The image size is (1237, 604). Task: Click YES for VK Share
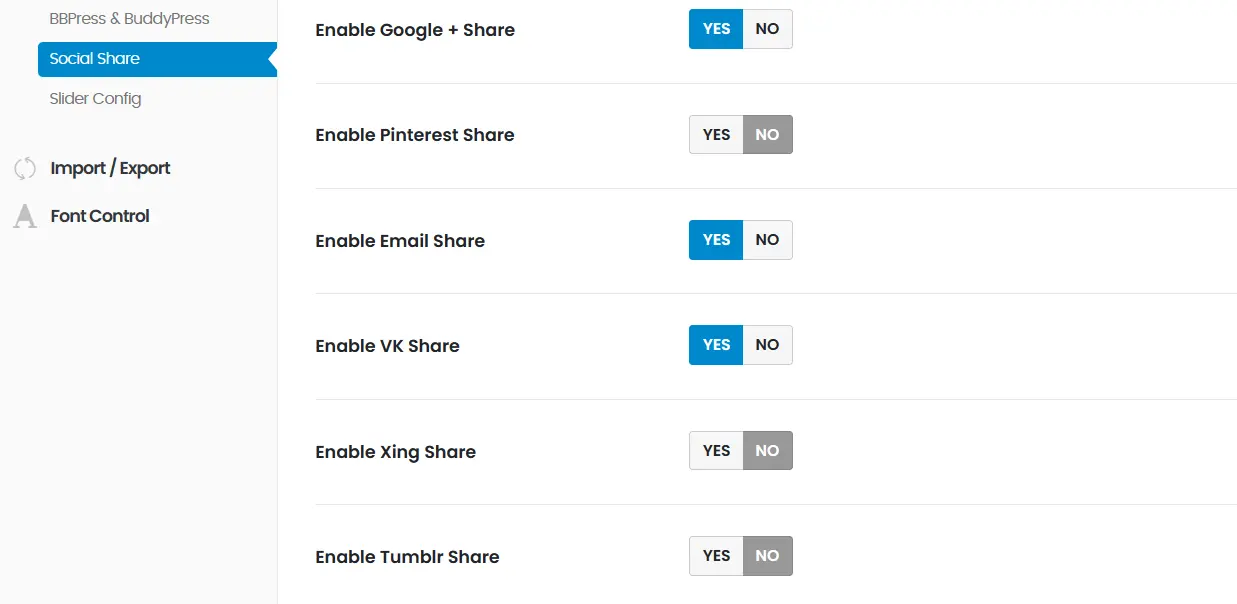point(716,345)
